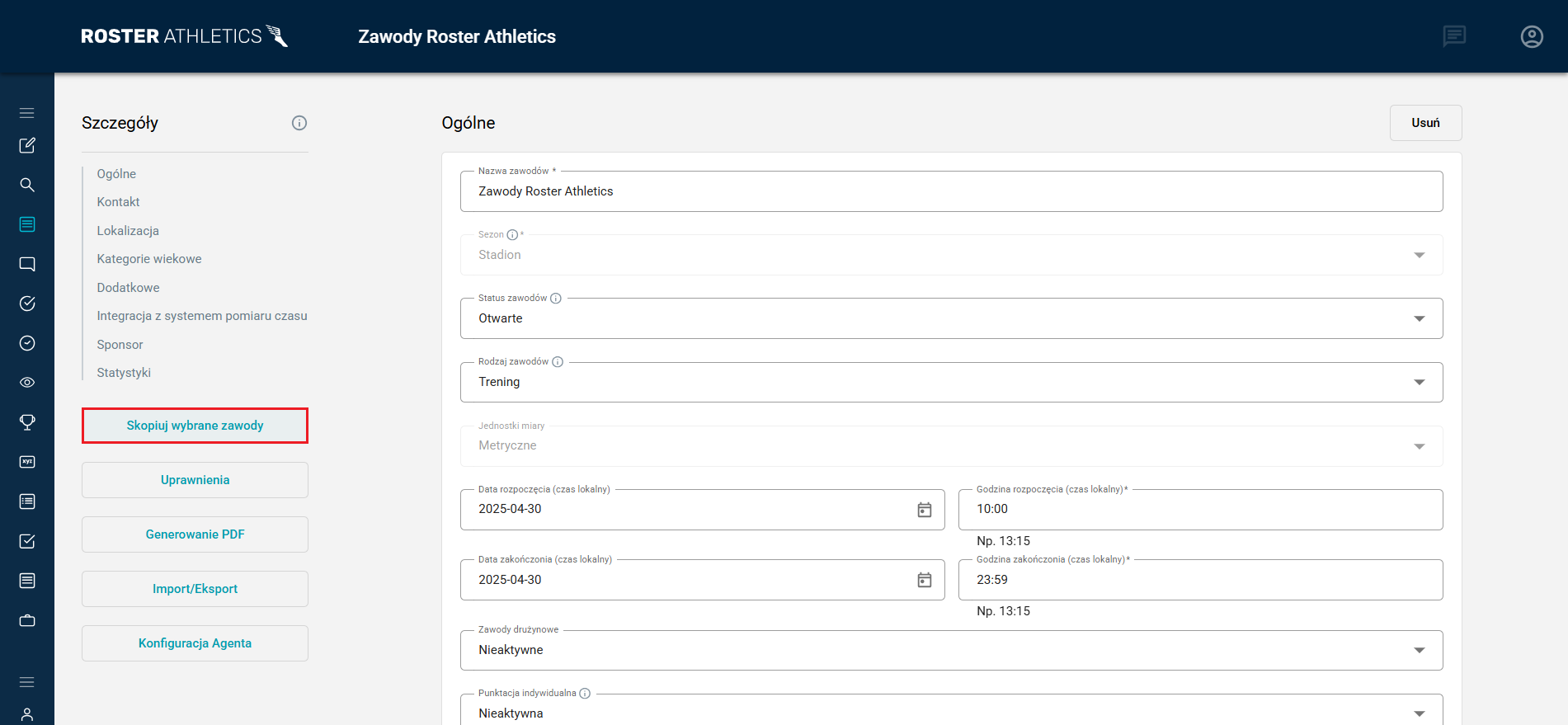1568x725 pixels.
Task: Click Skopiuj wybrane zawody button
Action: point(195,426)
